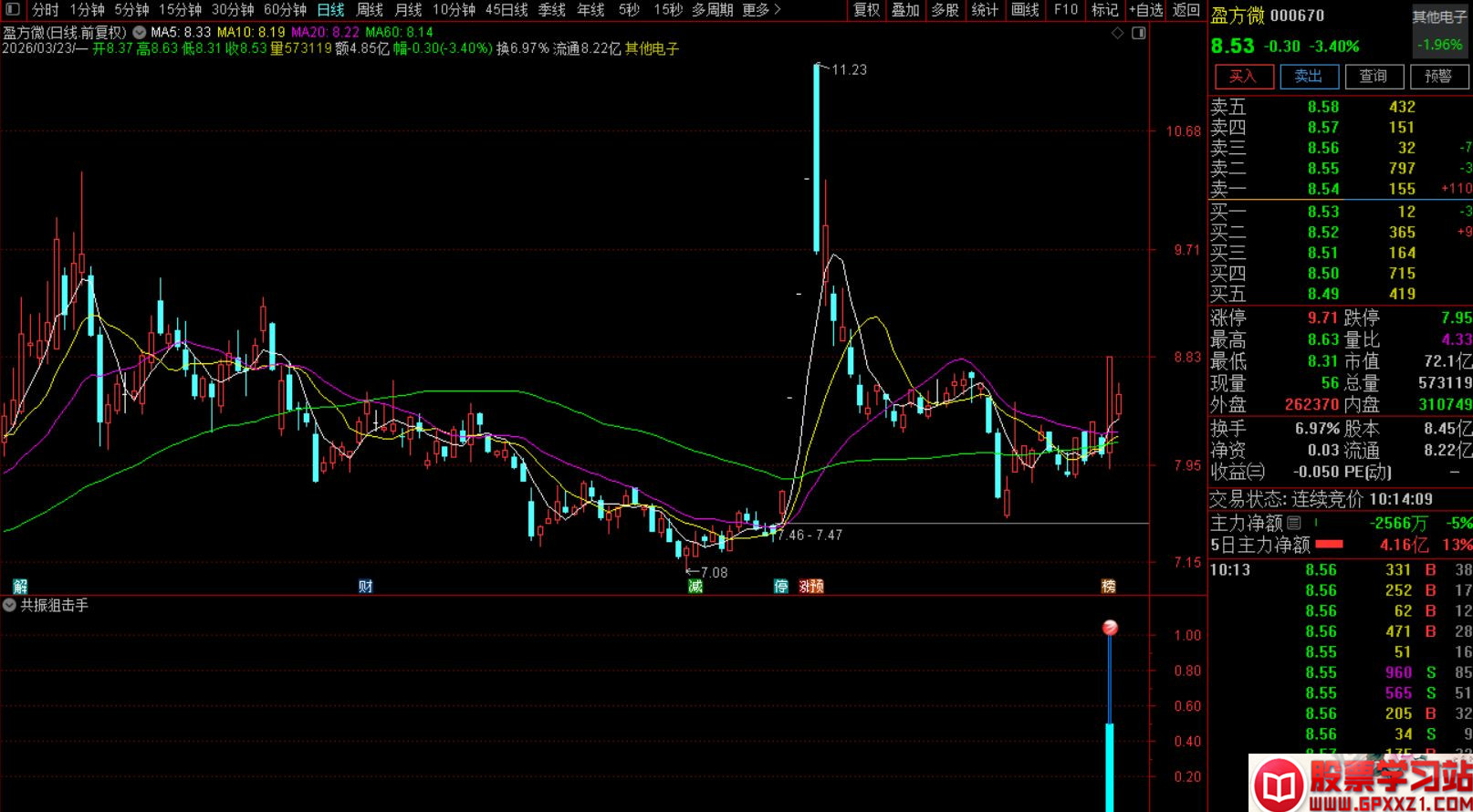This screenshot has width=1473, height=812.
Task: Toggle 复权 price adjustment option
Action: click(866, 10)
